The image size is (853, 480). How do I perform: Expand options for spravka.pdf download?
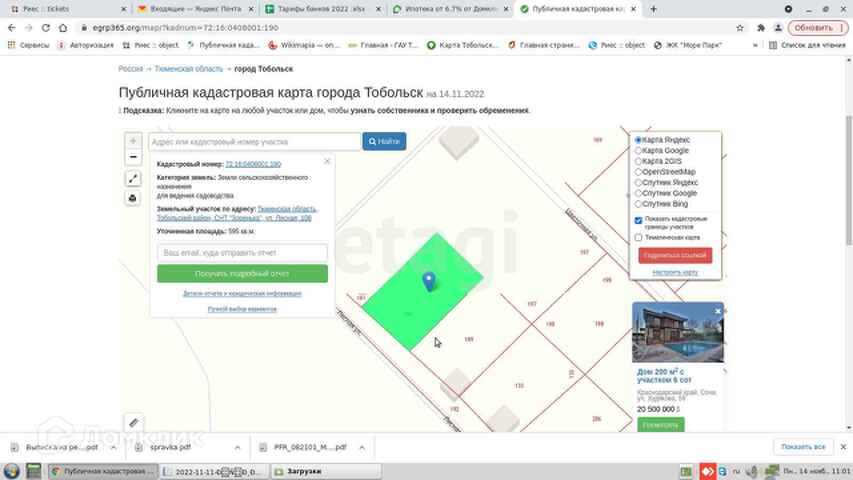pyautogui.click(x=238, y=447)
